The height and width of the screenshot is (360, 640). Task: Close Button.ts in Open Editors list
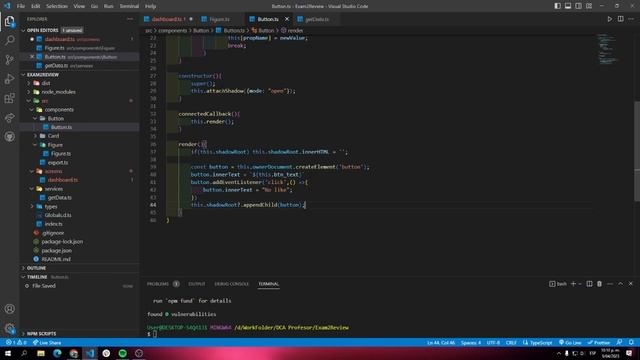(32, 57)
